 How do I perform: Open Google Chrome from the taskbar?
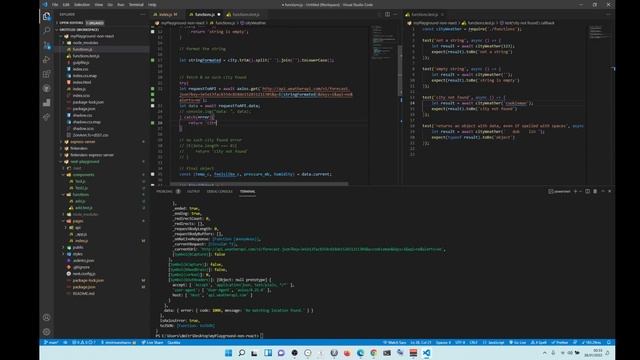point(374,353)
